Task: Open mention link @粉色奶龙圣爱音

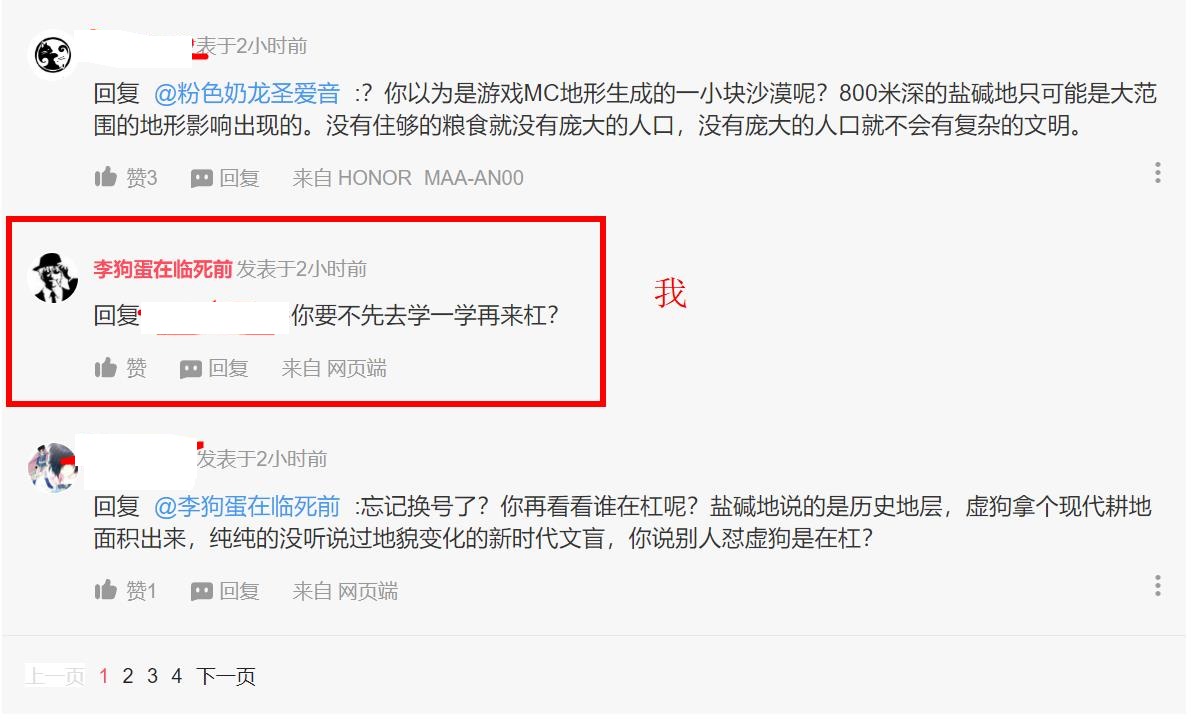Action: (x=247, y=93)
